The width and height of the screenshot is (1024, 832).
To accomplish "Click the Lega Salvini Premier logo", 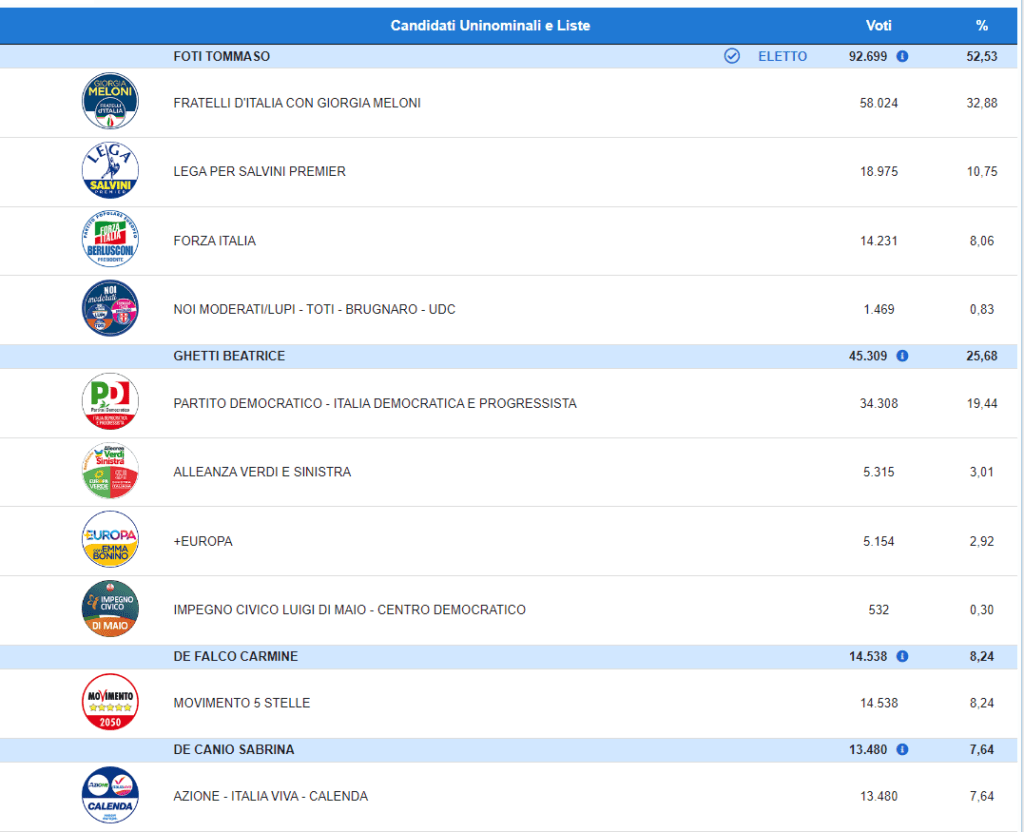I will tap(110, 171).
